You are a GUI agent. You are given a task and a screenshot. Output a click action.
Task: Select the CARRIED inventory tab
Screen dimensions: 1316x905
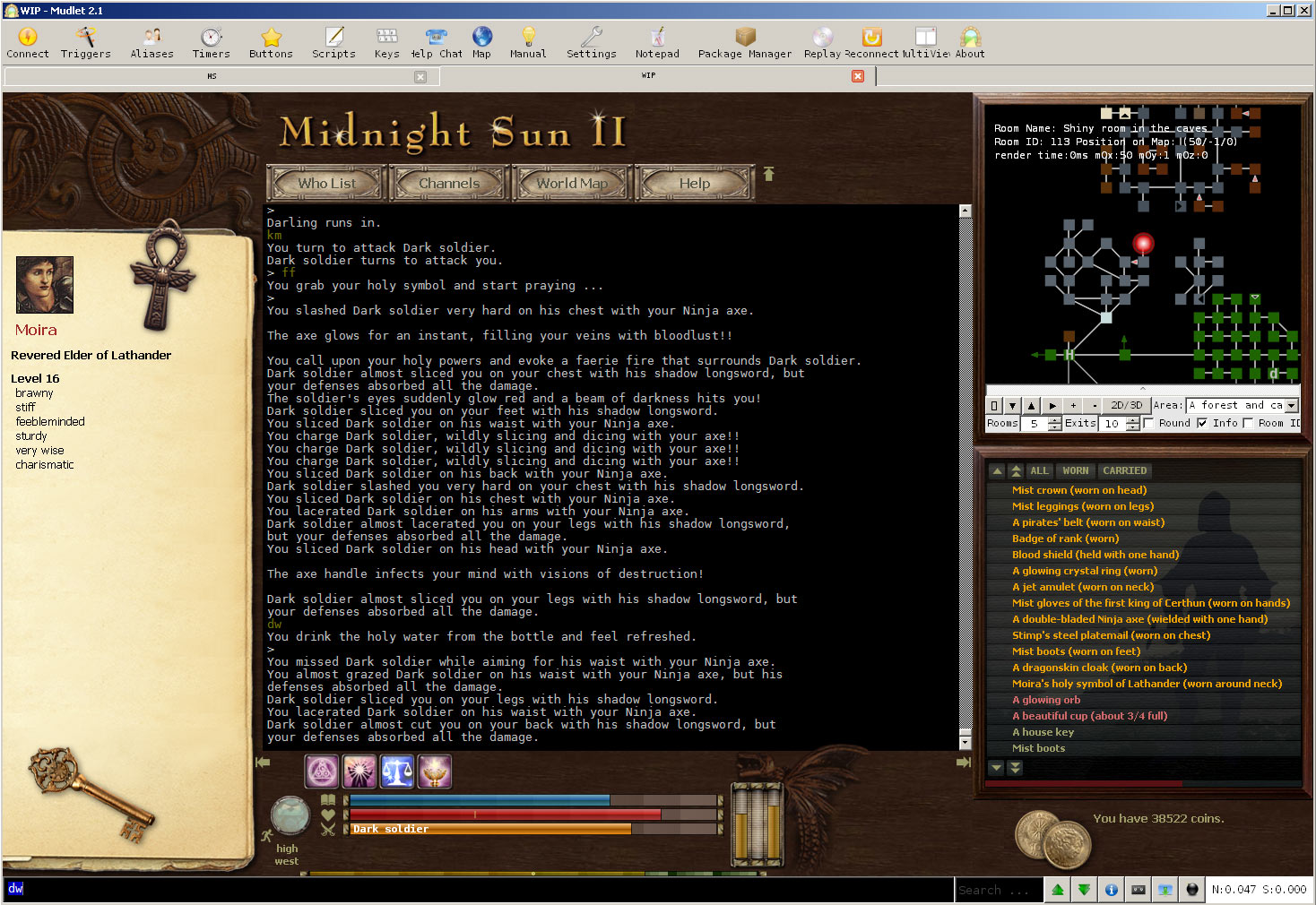click(x=1125, y=470)
